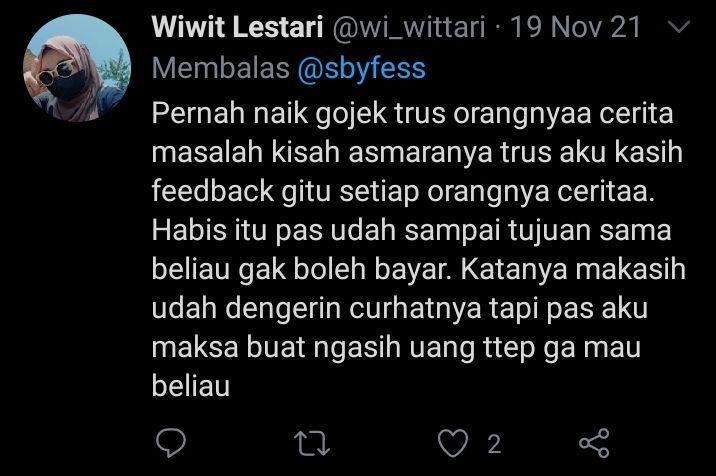Click the line 'maksa buat ngasih uang'
Screen dimensions: 716x476
pyautogui.click(x=313, y=347)
